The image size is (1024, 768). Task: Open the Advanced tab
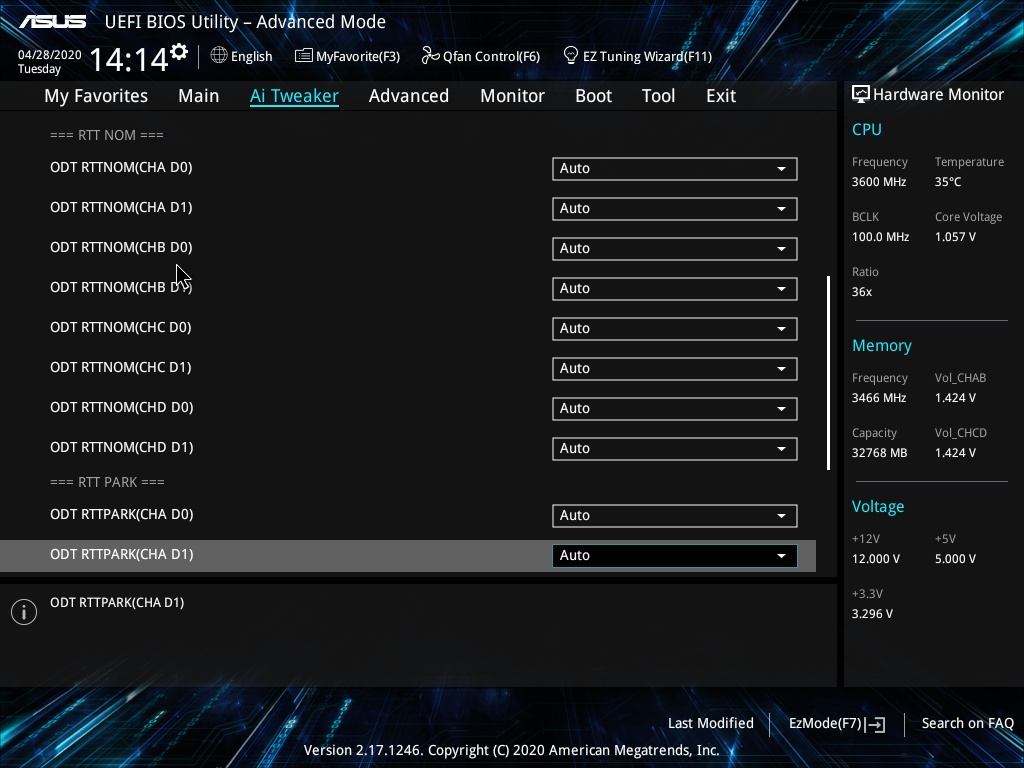pos(409,96)
